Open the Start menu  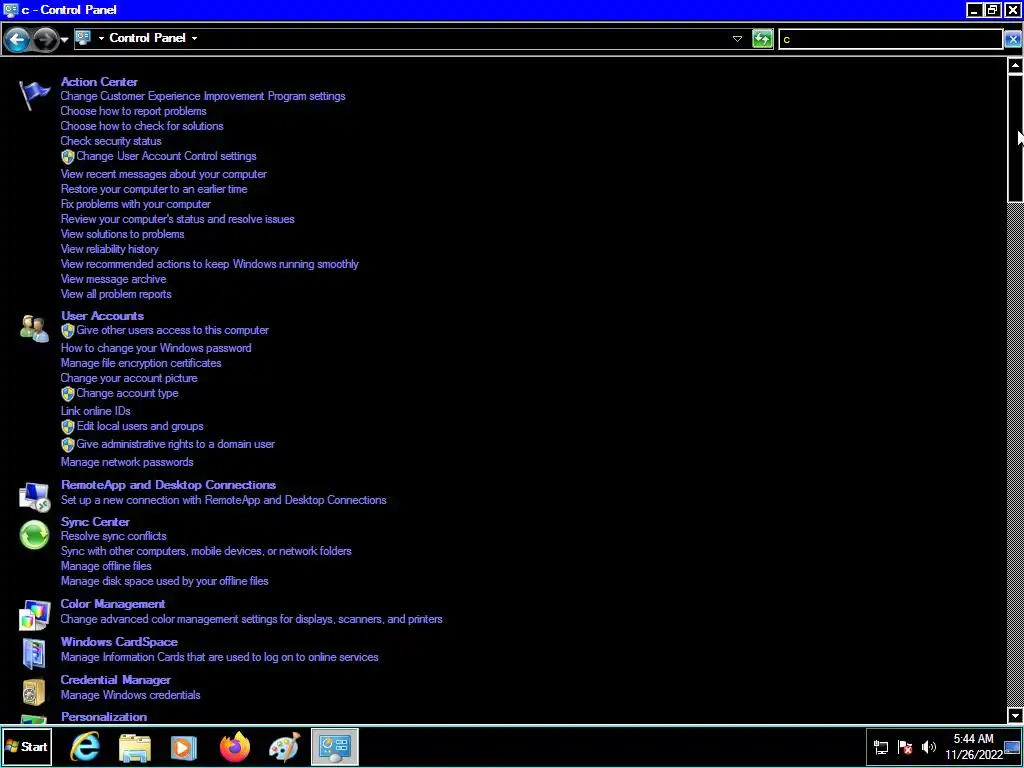pos(26,746)
